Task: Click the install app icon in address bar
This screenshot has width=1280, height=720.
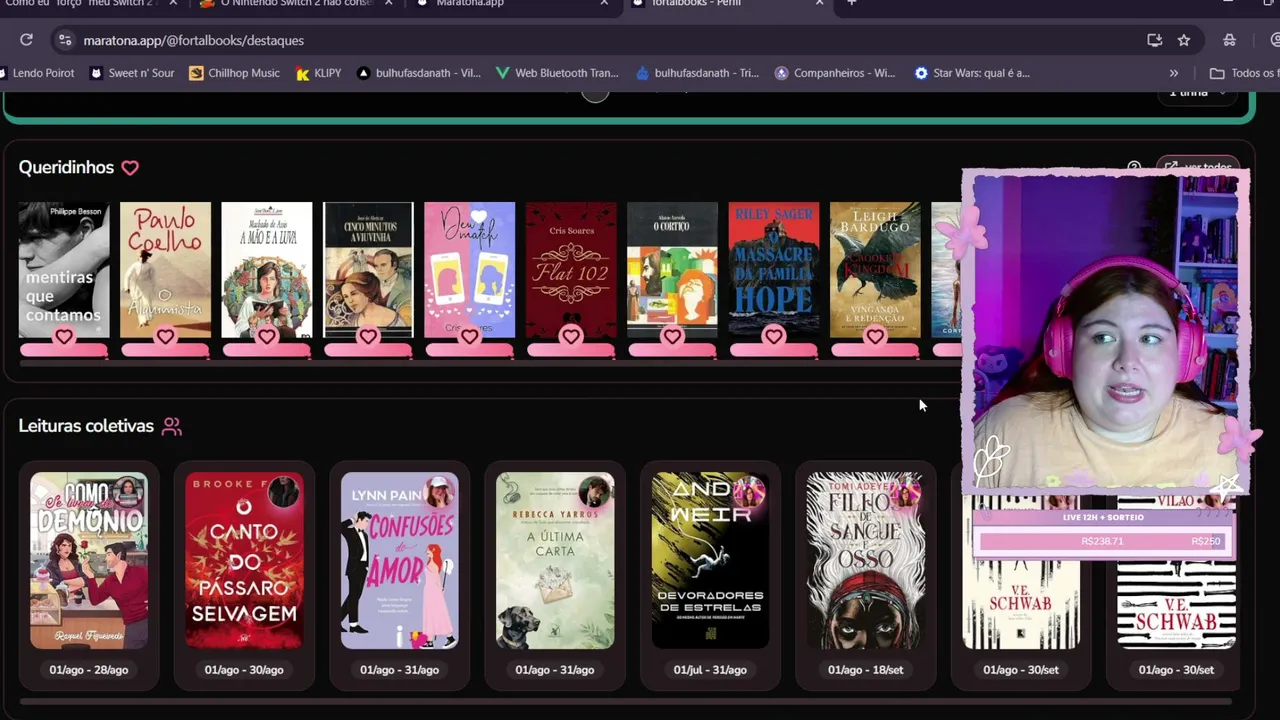Action: (1155, 40)
